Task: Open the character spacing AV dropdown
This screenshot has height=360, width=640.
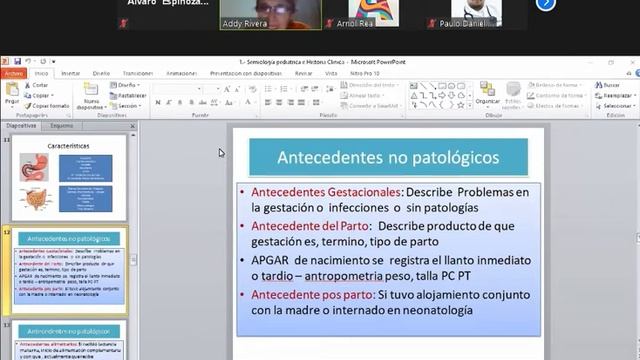Action: 215,102
